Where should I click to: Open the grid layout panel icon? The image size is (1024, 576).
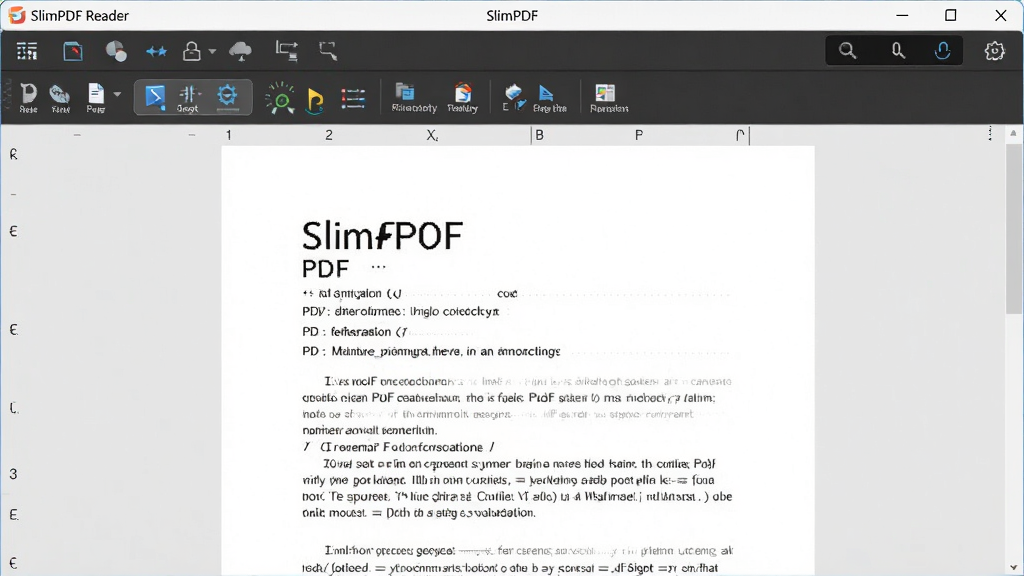pyautogui.click(x=27, y=51)
